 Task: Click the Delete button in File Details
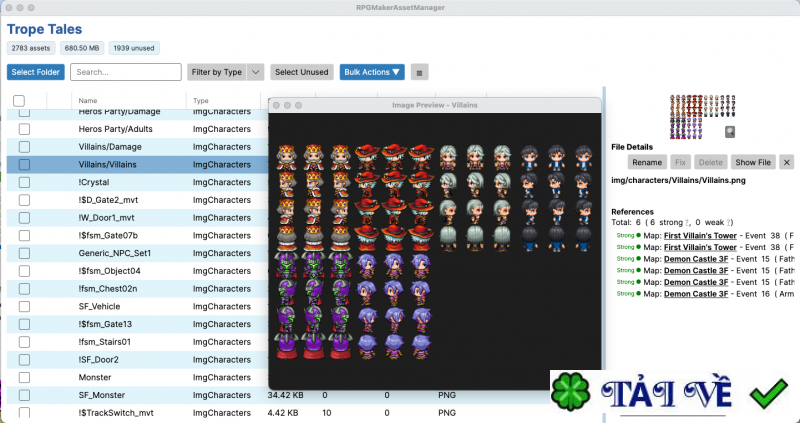click(710, 162)
